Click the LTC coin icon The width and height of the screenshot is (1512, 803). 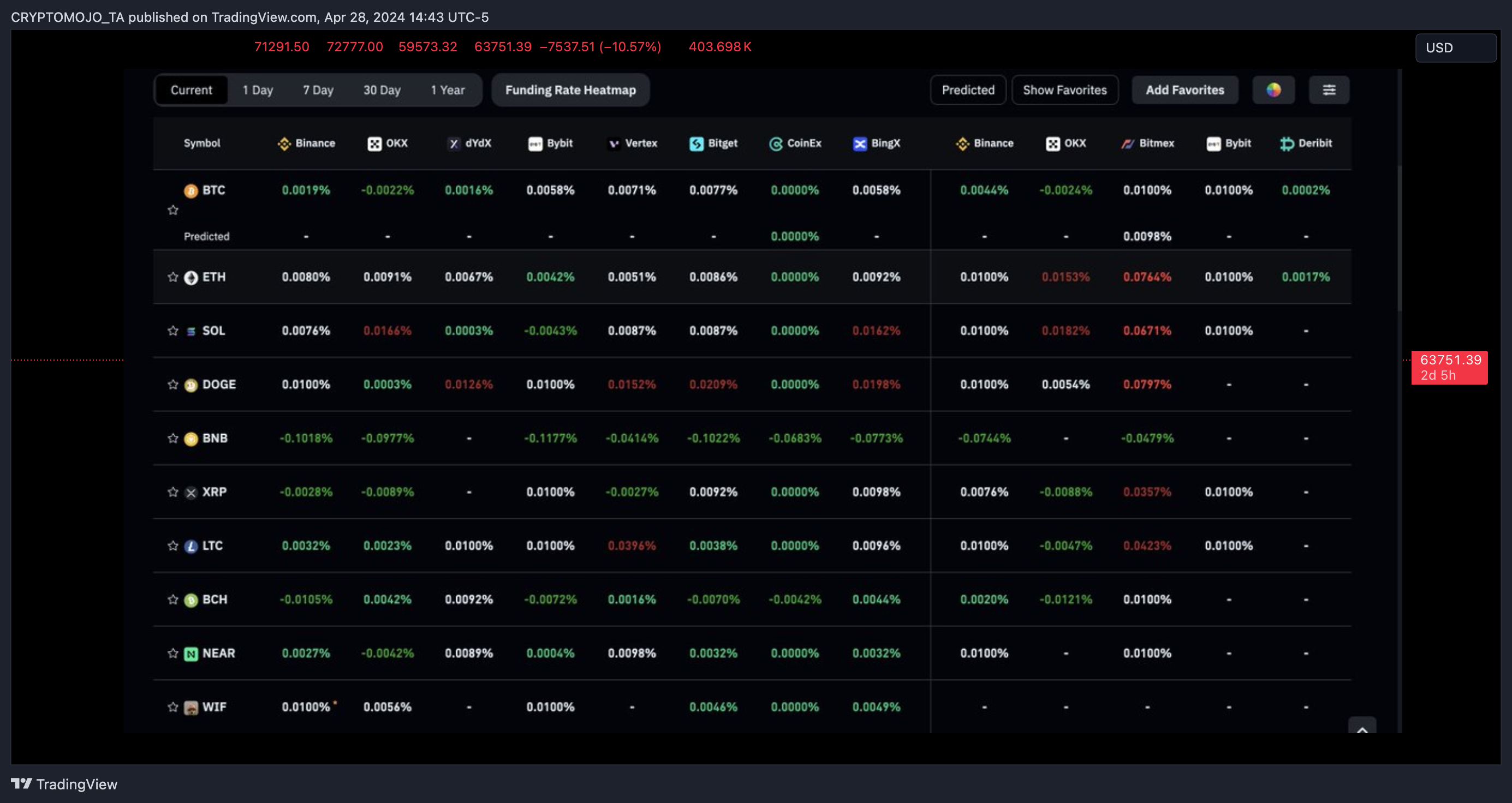pos(191,547)
